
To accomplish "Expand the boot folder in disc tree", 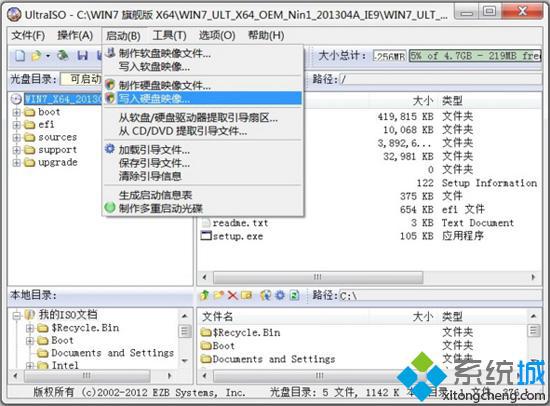I will 16,112.
